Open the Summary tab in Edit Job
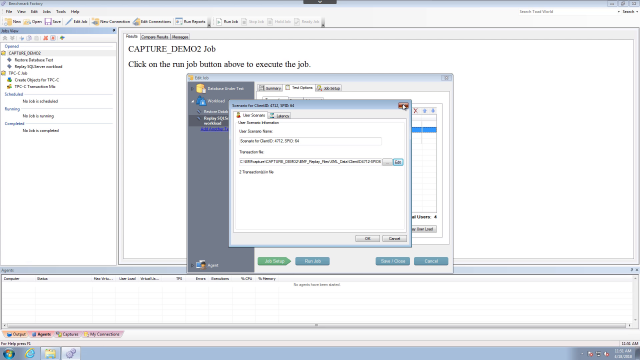Screen dimensions: 640x360 coord(270,88)
